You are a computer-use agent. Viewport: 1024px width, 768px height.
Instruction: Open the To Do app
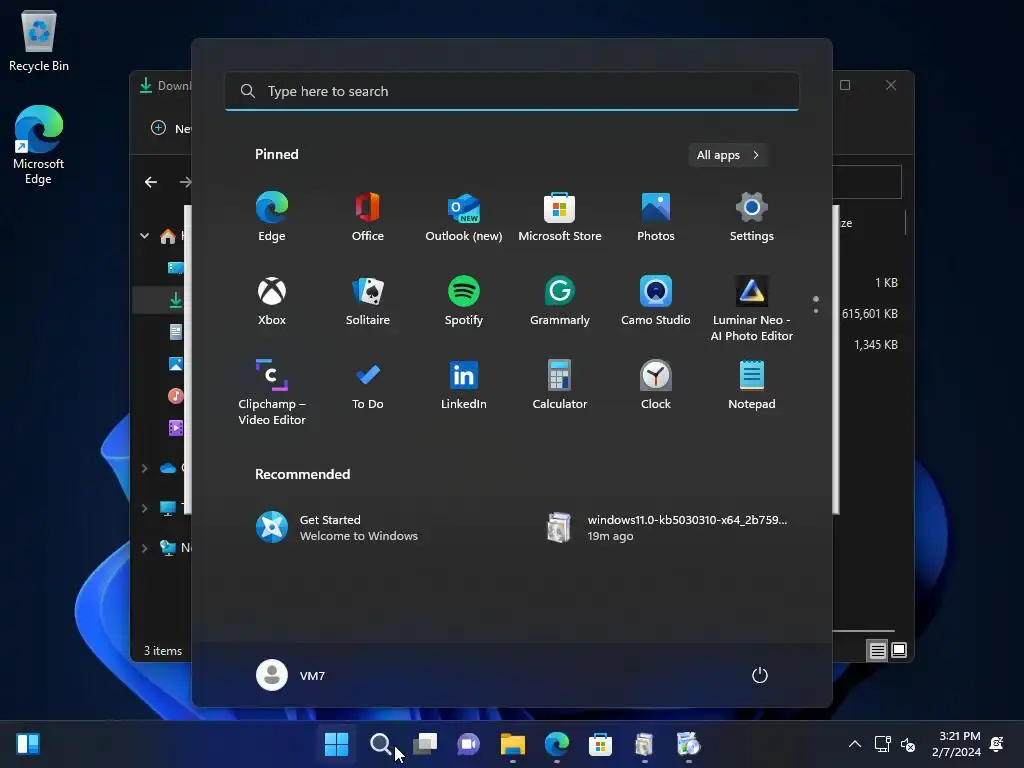(368, 385)
